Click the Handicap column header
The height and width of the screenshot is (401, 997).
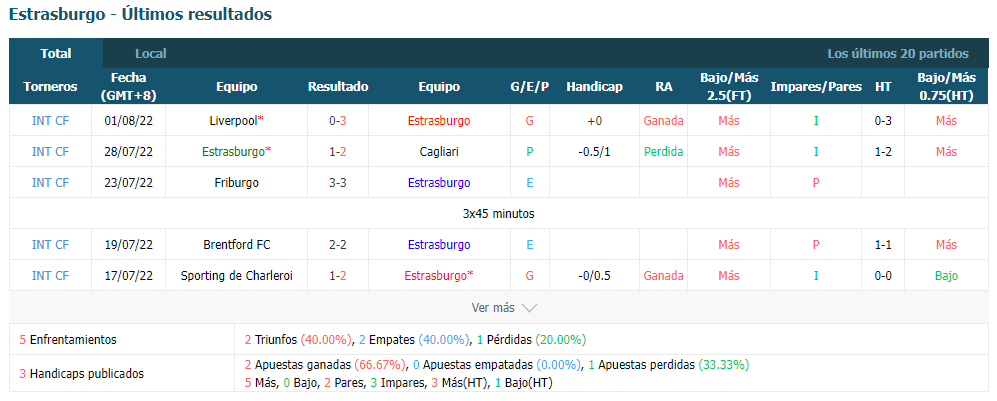click(x=595, y=87)
